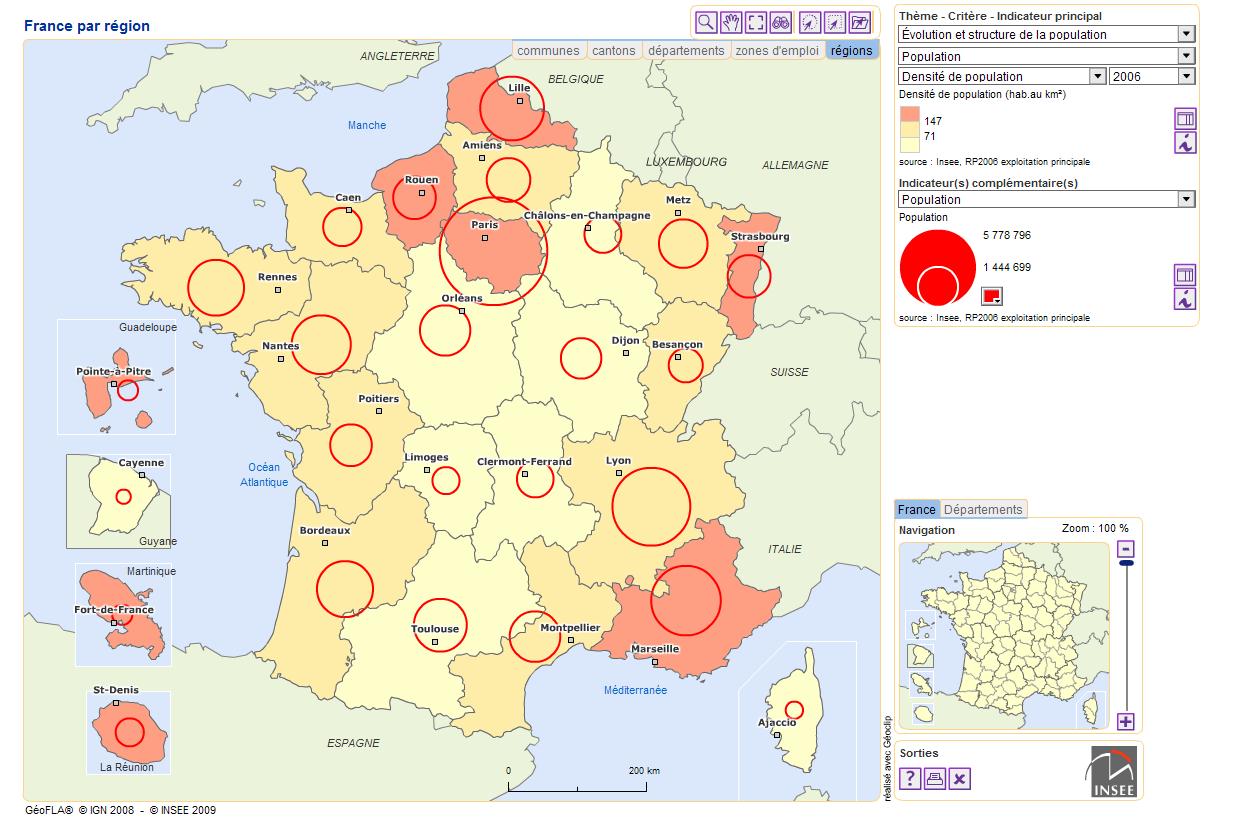
Task: Click the last map toolbar icon
Action: 860,22
